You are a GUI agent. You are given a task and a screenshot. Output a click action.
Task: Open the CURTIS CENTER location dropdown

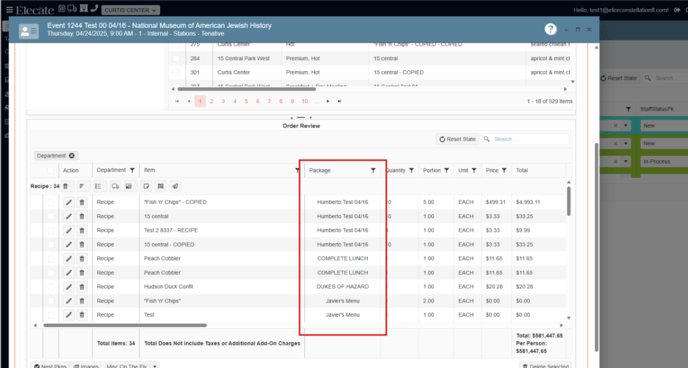[130, 10]
